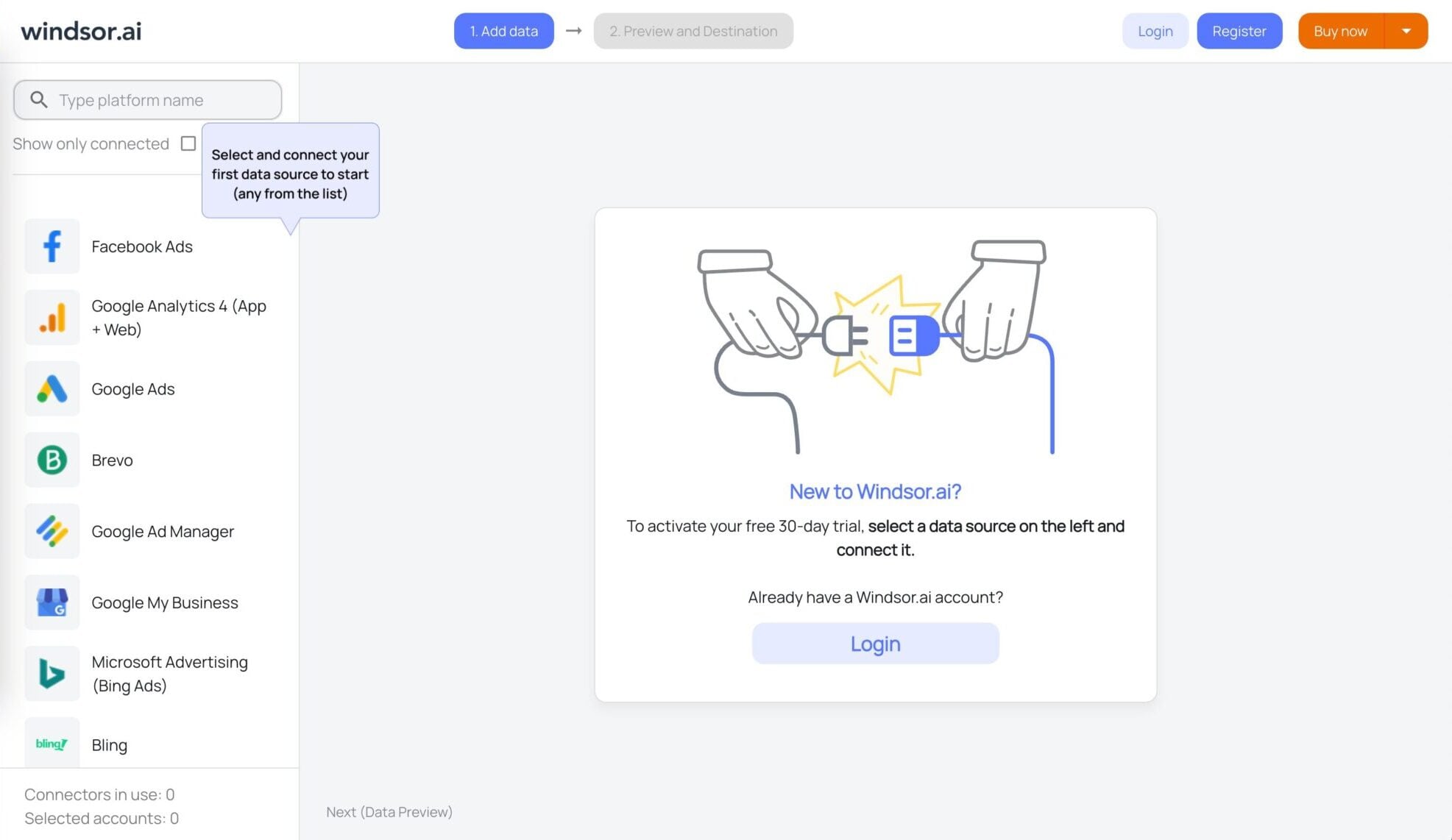Enable the Show only connected checkbox

[188, 143]
